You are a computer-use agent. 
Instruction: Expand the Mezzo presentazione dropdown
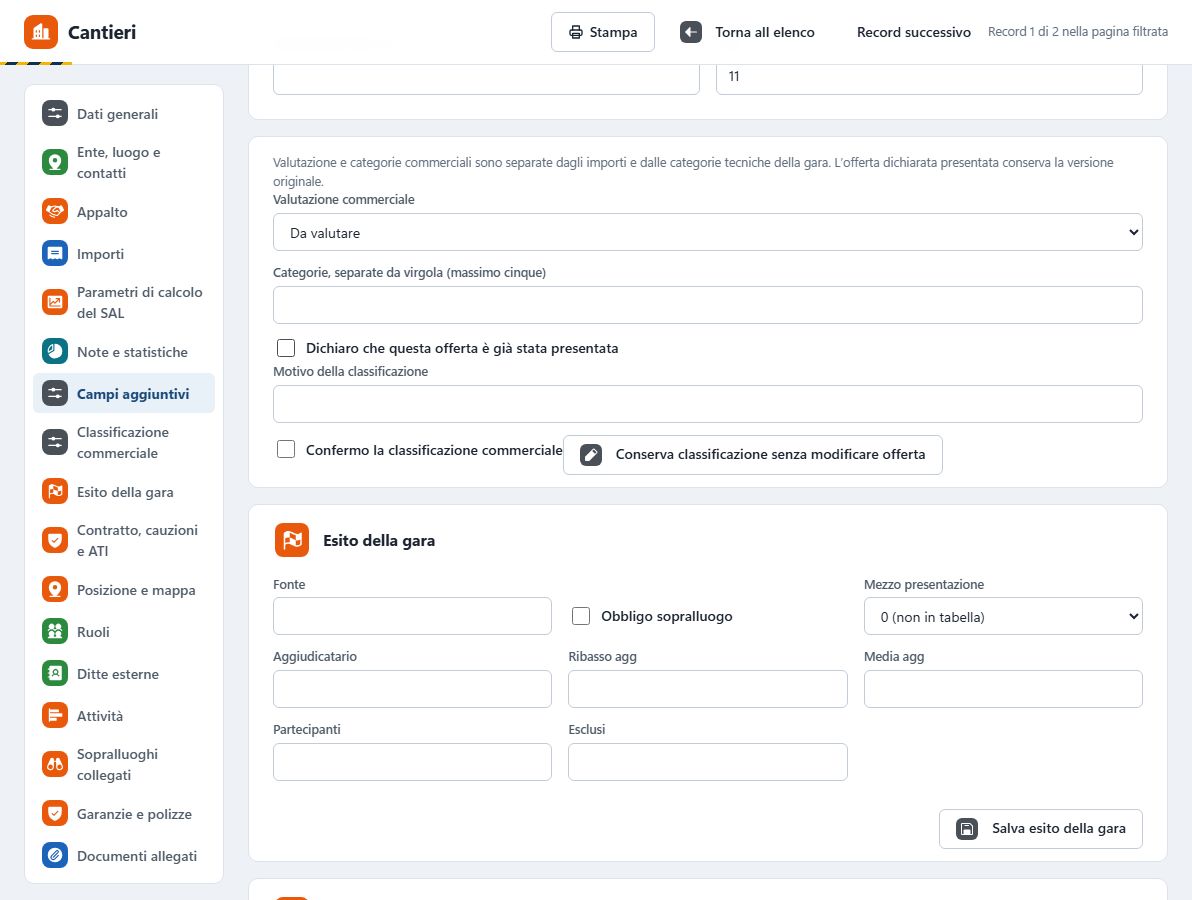coord(1003,616)
